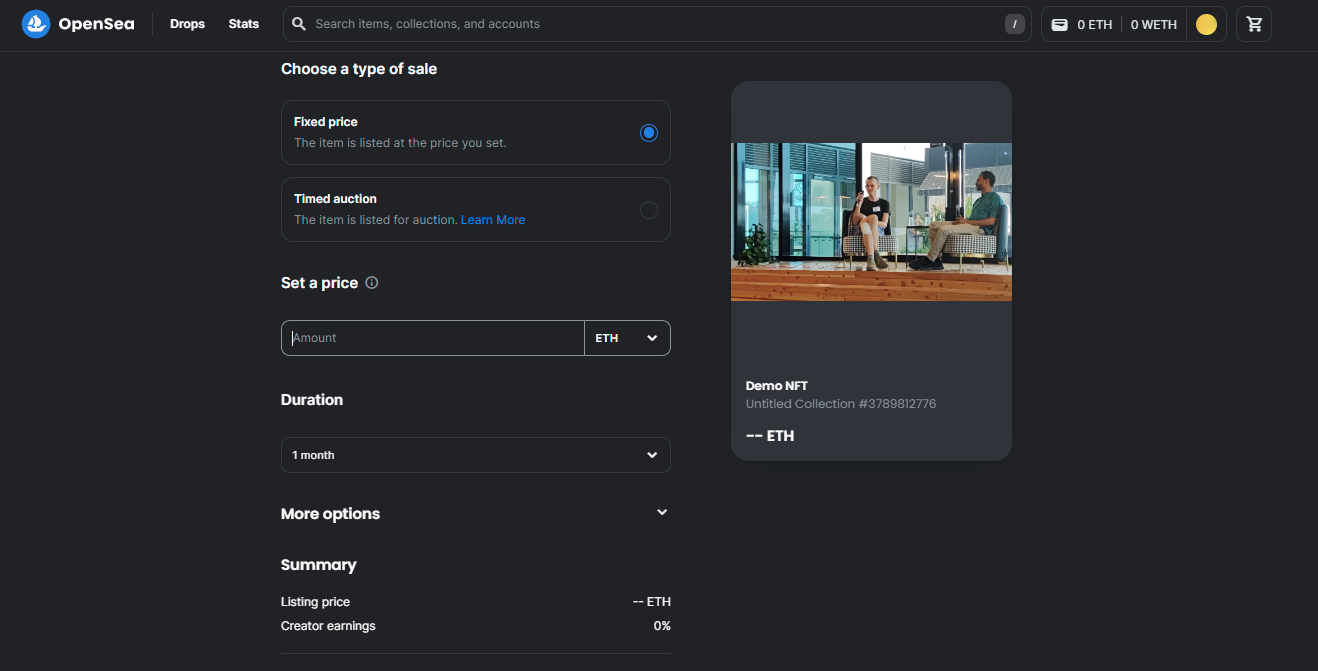Viewport: 1318px width, 671px height.
Task: Click the search magnifier icon
Action: 299,24
